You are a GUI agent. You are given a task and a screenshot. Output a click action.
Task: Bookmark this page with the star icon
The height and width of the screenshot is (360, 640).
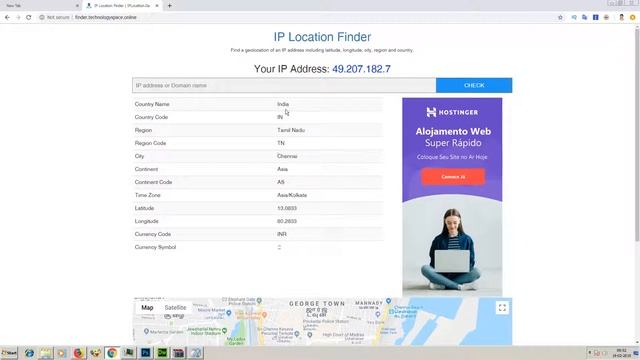[x=560, y=17]
